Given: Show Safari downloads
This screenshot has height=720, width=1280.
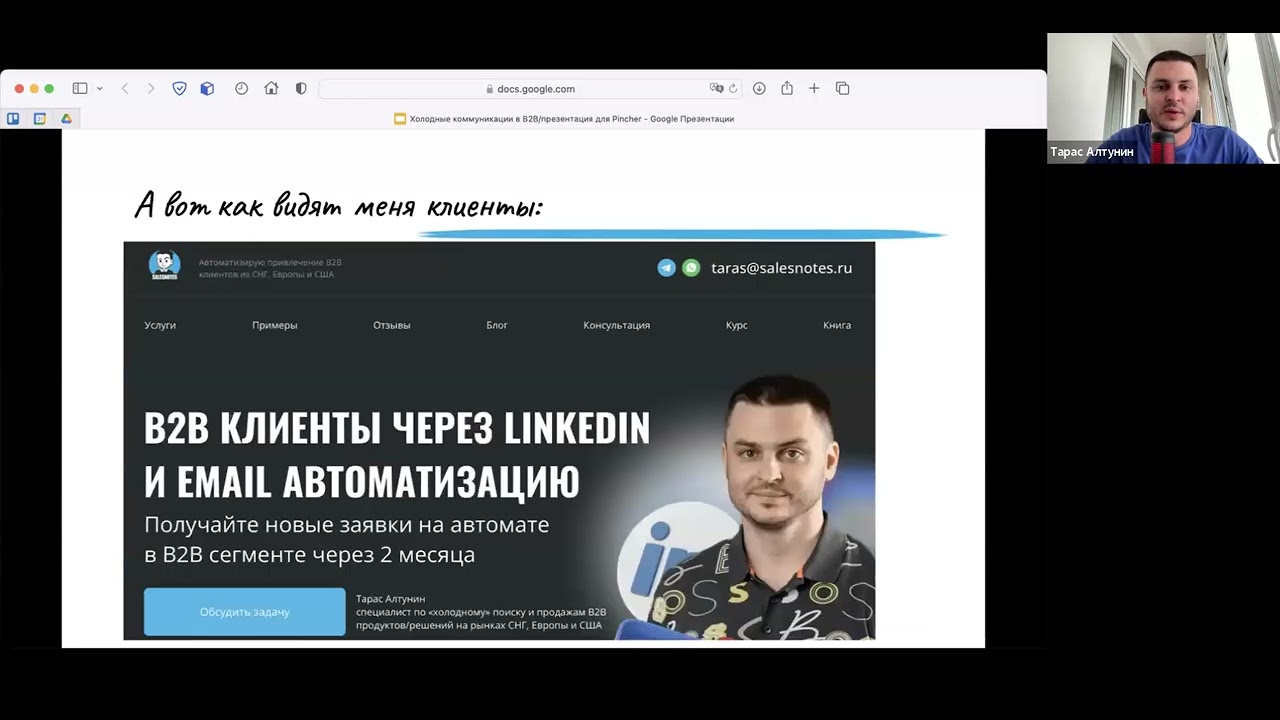Looking at the screenshot, I should [759, 89].
